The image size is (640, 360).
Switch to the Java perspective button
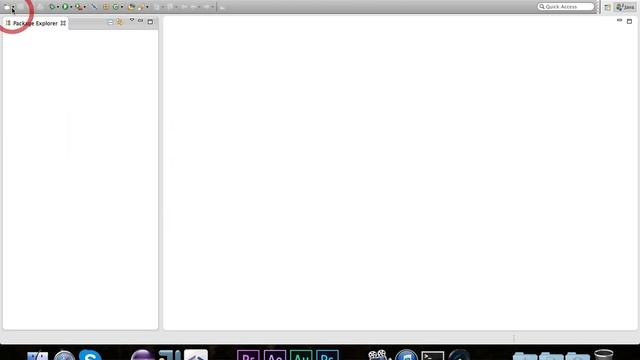[x=626, y=7]
